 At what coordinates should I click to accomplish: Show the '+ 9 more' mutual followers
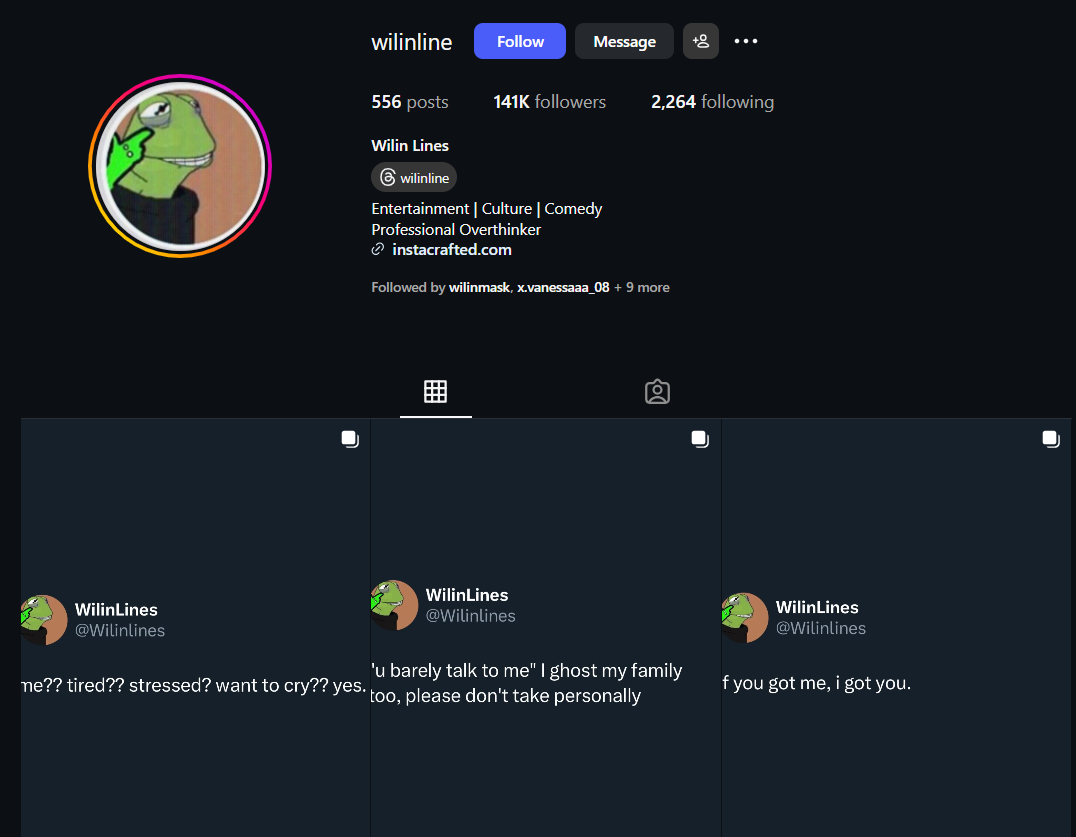pyautogui.click(x=642, y=287)
